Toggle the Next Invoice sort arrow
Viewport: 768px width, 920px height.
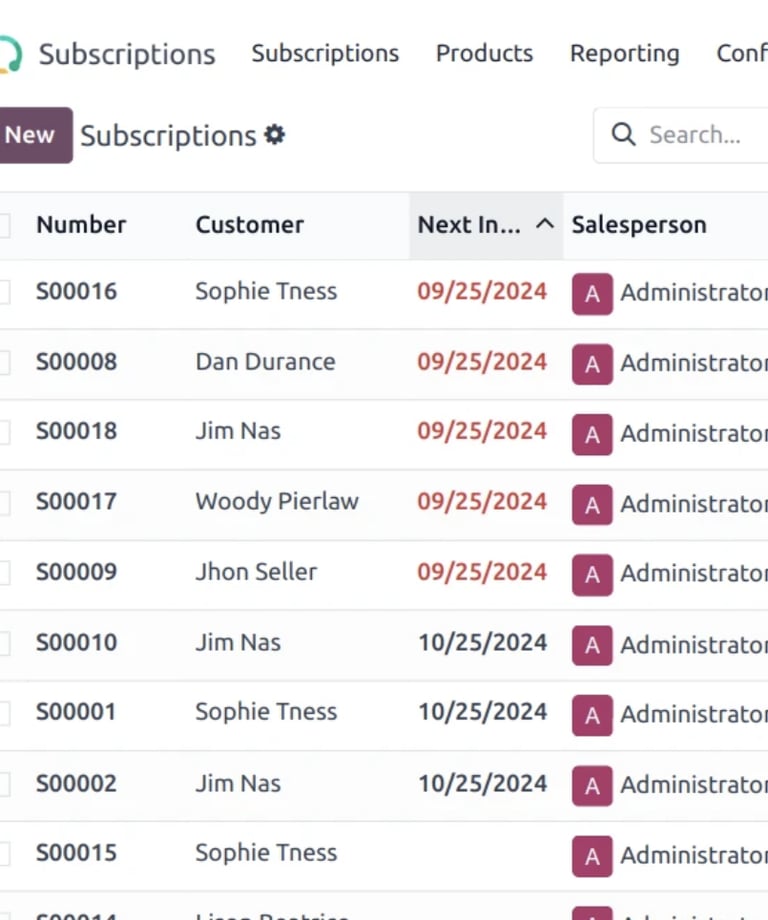(x=545, y=224)
